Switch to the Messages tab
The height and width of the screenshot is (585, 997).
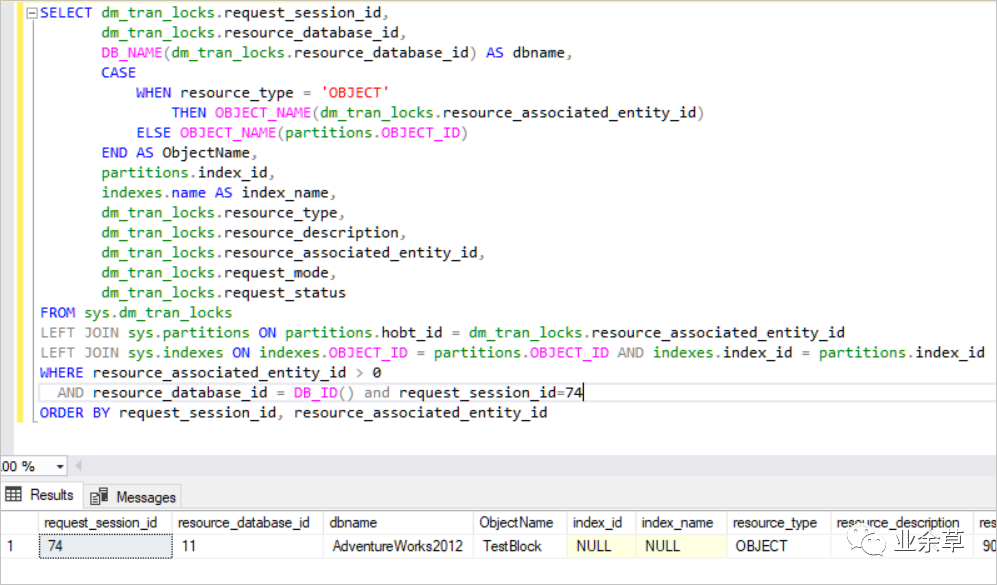(133, 497)
